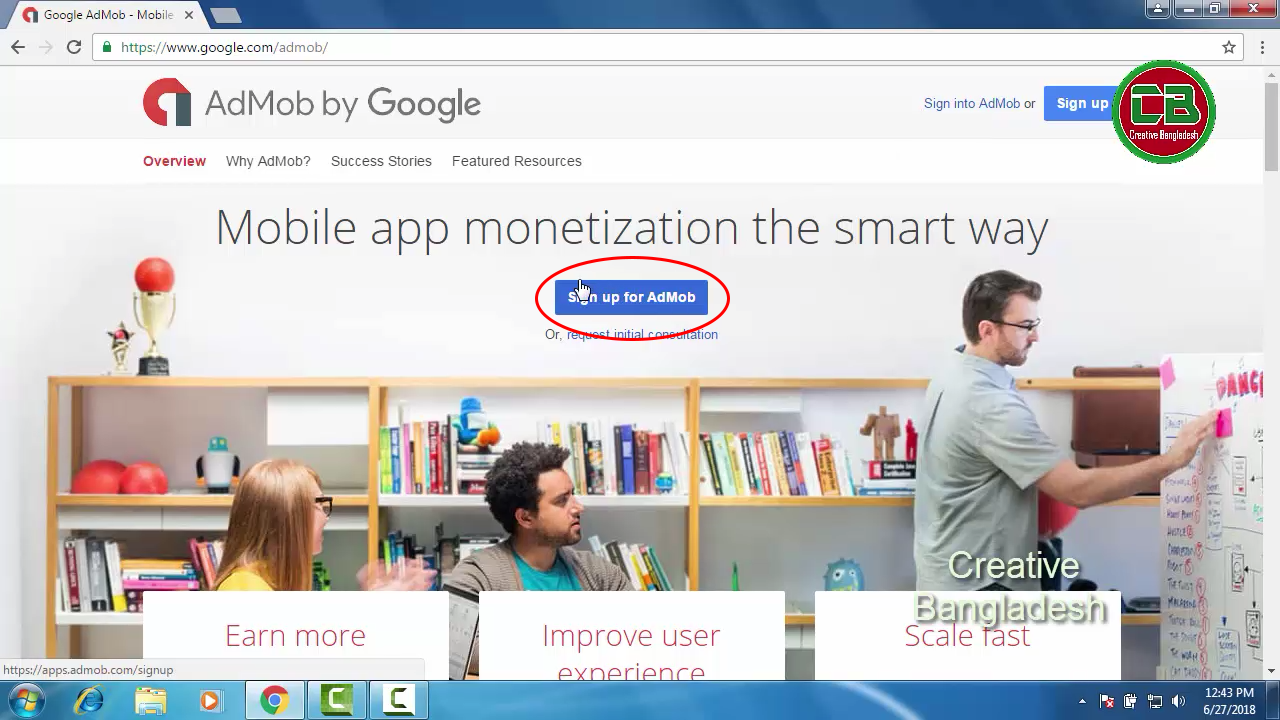Open Action Center flag in tray
This screenshot has width=1280, height=720.
tap(1107, 701)
